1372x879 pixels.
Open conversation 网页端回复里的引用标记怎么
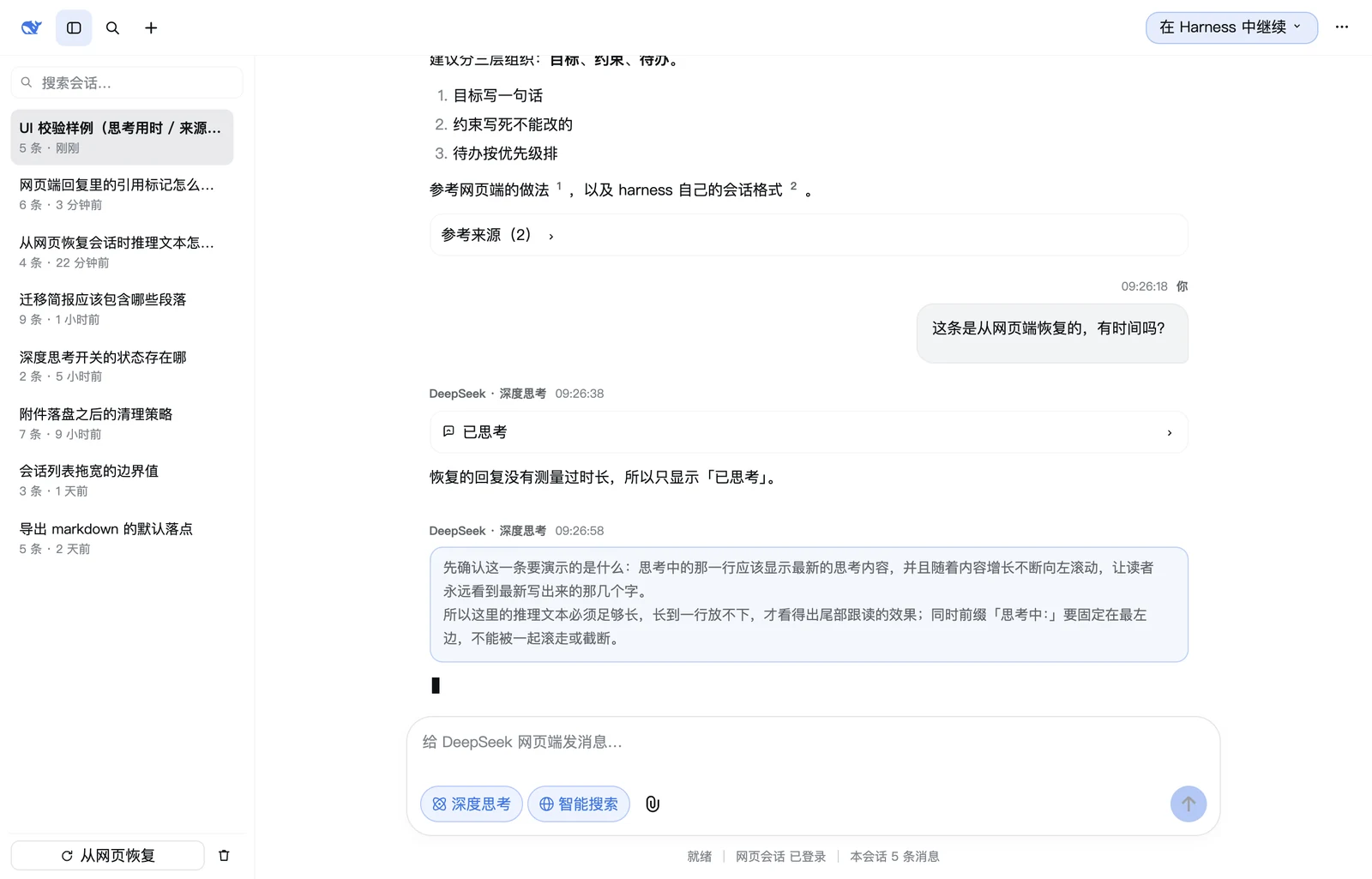coord(122,194)
